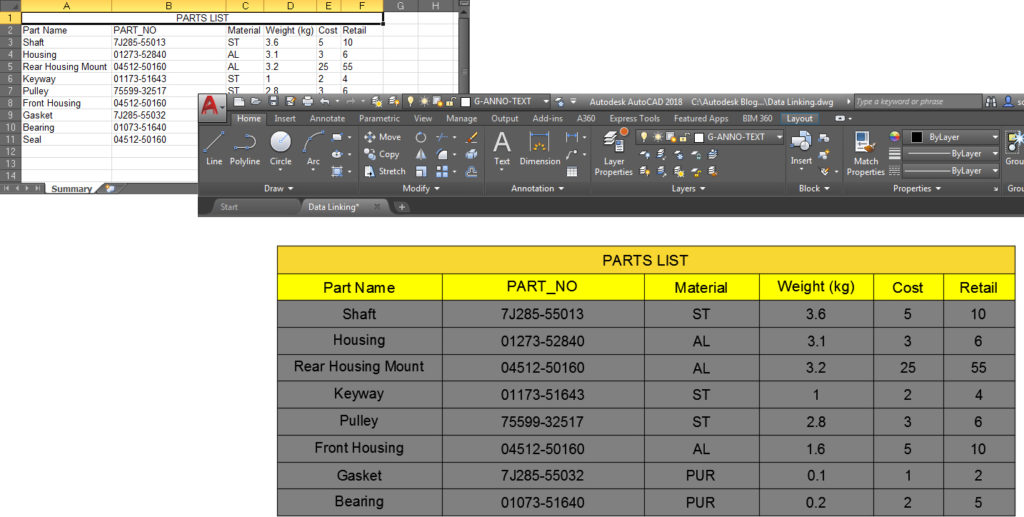Click the keyword search input field
The height and width of the screenshot is (517, 1024).
[x=918, y=101]
